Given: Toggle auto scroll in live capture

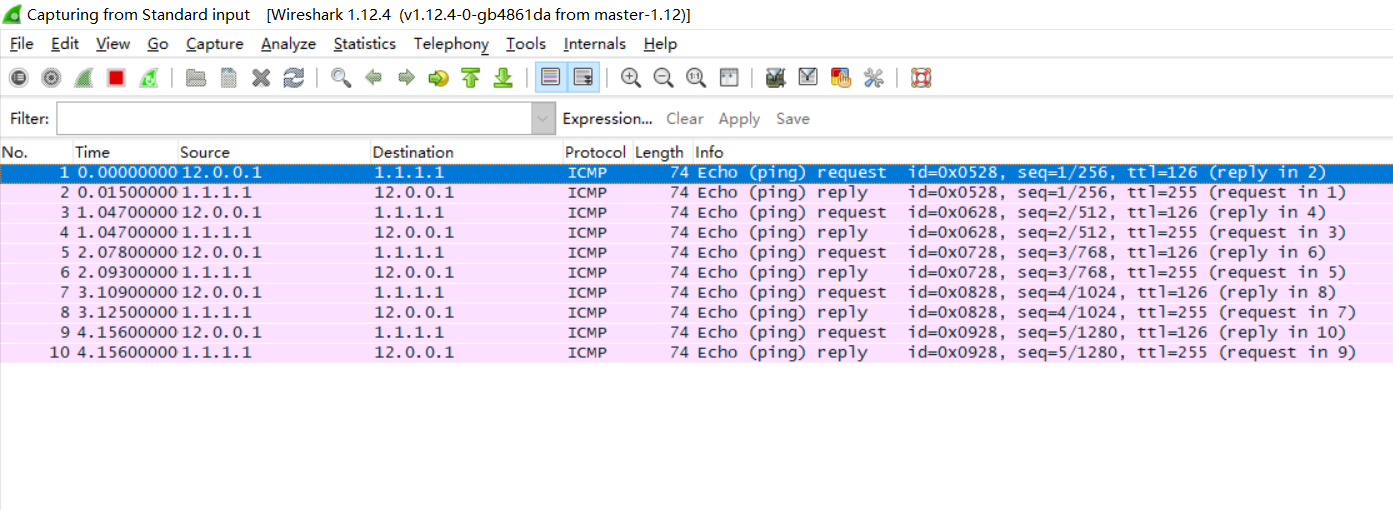Looking at the screenshot, I should point(584,78).
